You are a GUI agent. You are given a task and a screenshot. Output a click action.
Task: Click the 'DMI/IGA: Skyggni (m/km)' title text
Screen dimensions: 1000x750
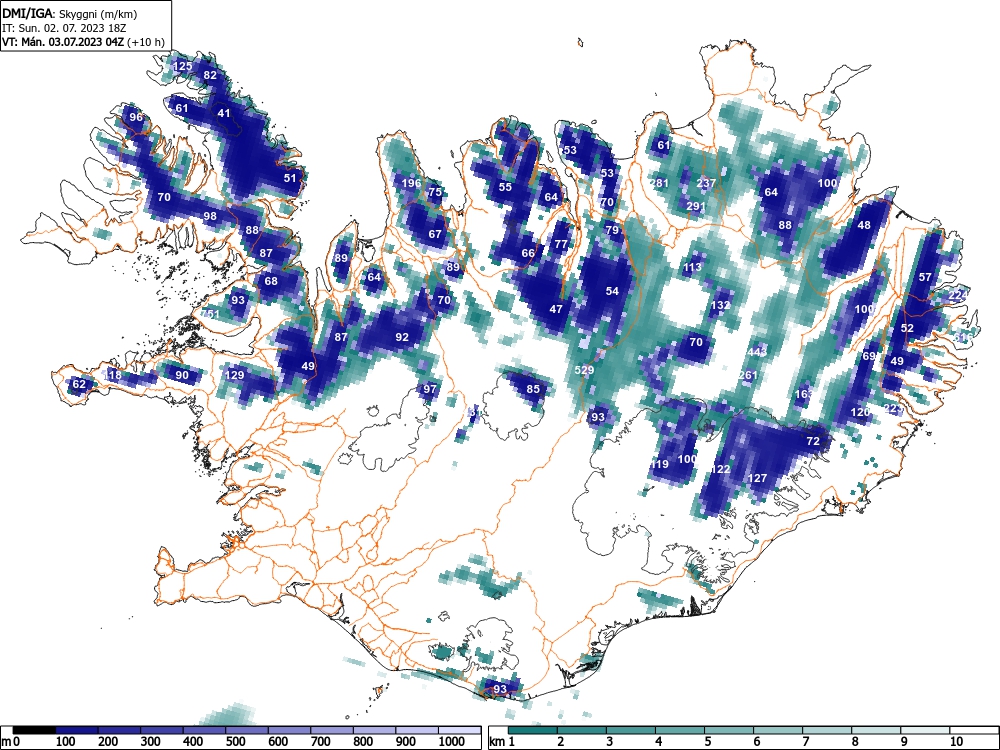(x=70, y=13)
